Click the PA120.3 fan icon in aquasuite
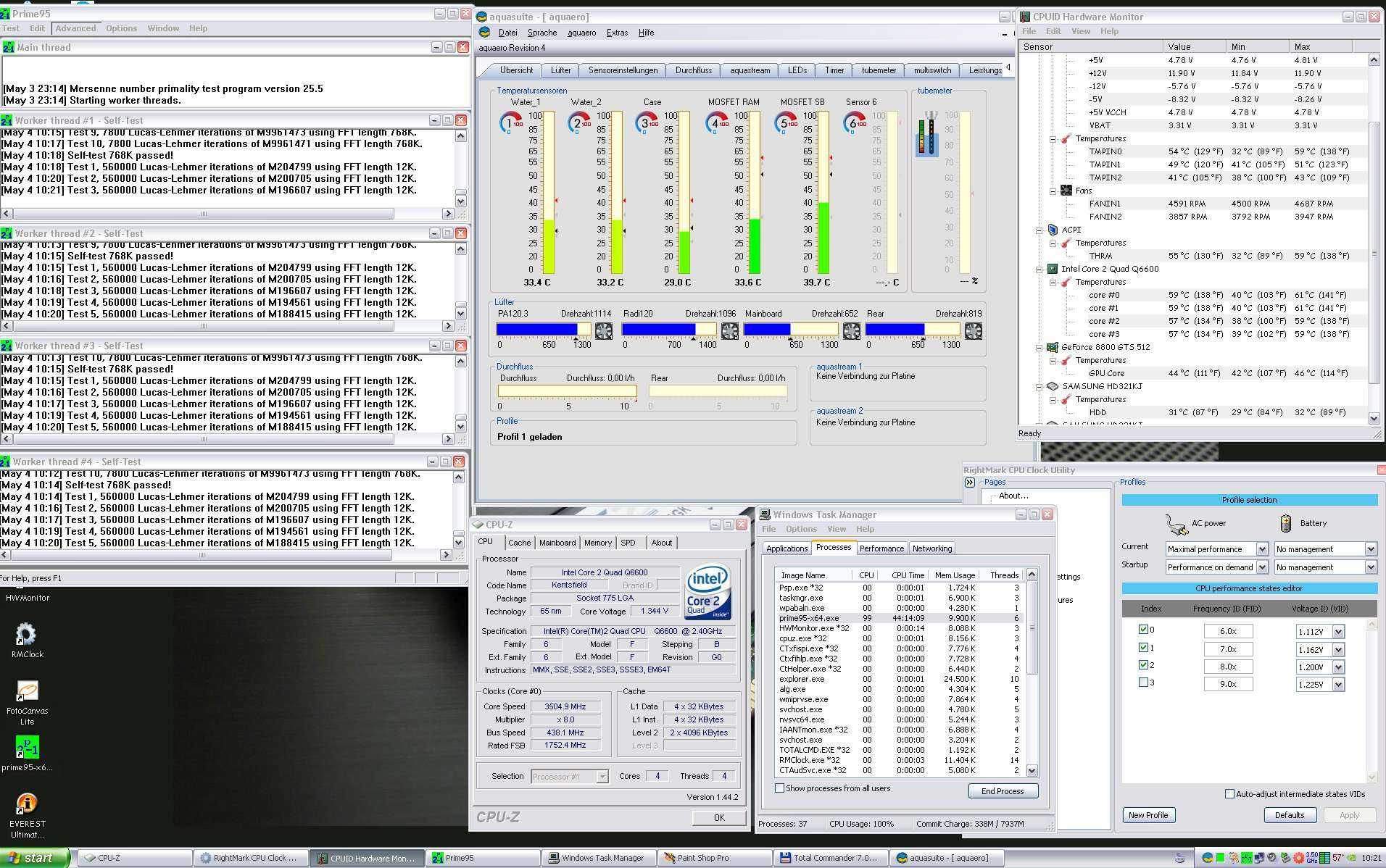The width and height of the screenshot is (1386, 868). 603,331
